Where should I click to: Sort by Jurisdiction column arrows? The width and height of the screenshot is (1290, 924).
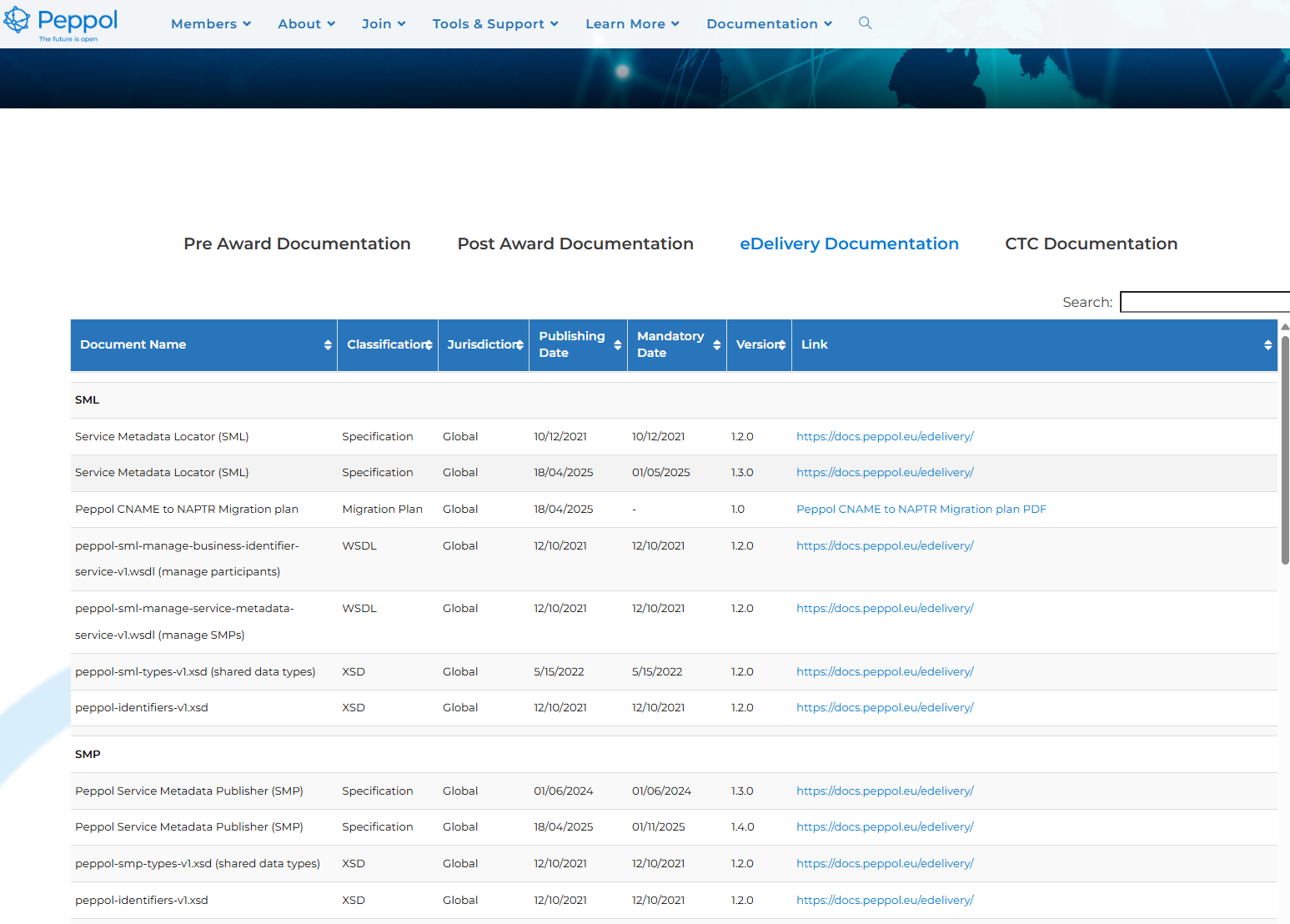[x=520, y=345]
